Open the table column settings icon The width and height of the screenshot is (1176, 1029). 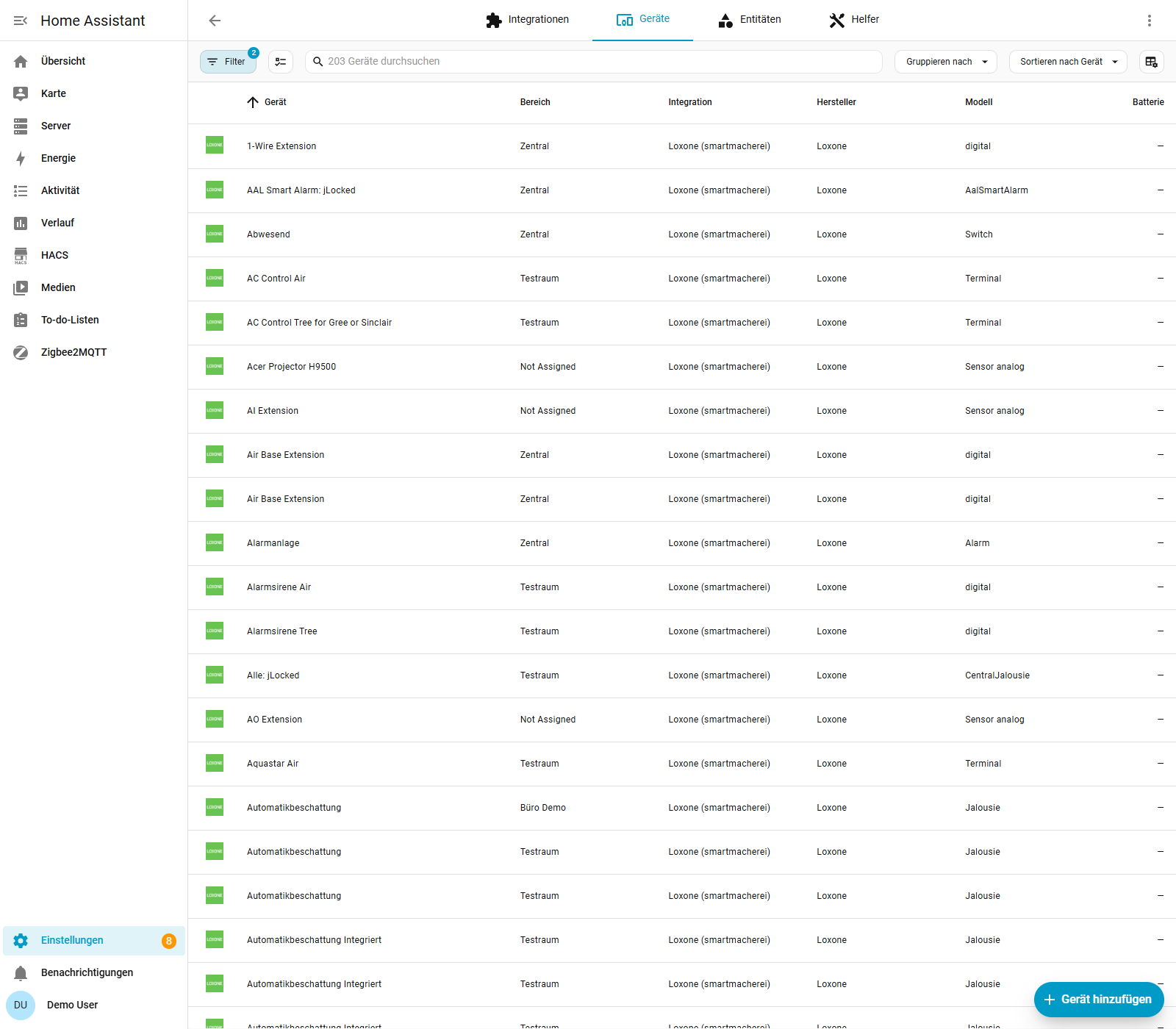click(x=1152, y=62)
